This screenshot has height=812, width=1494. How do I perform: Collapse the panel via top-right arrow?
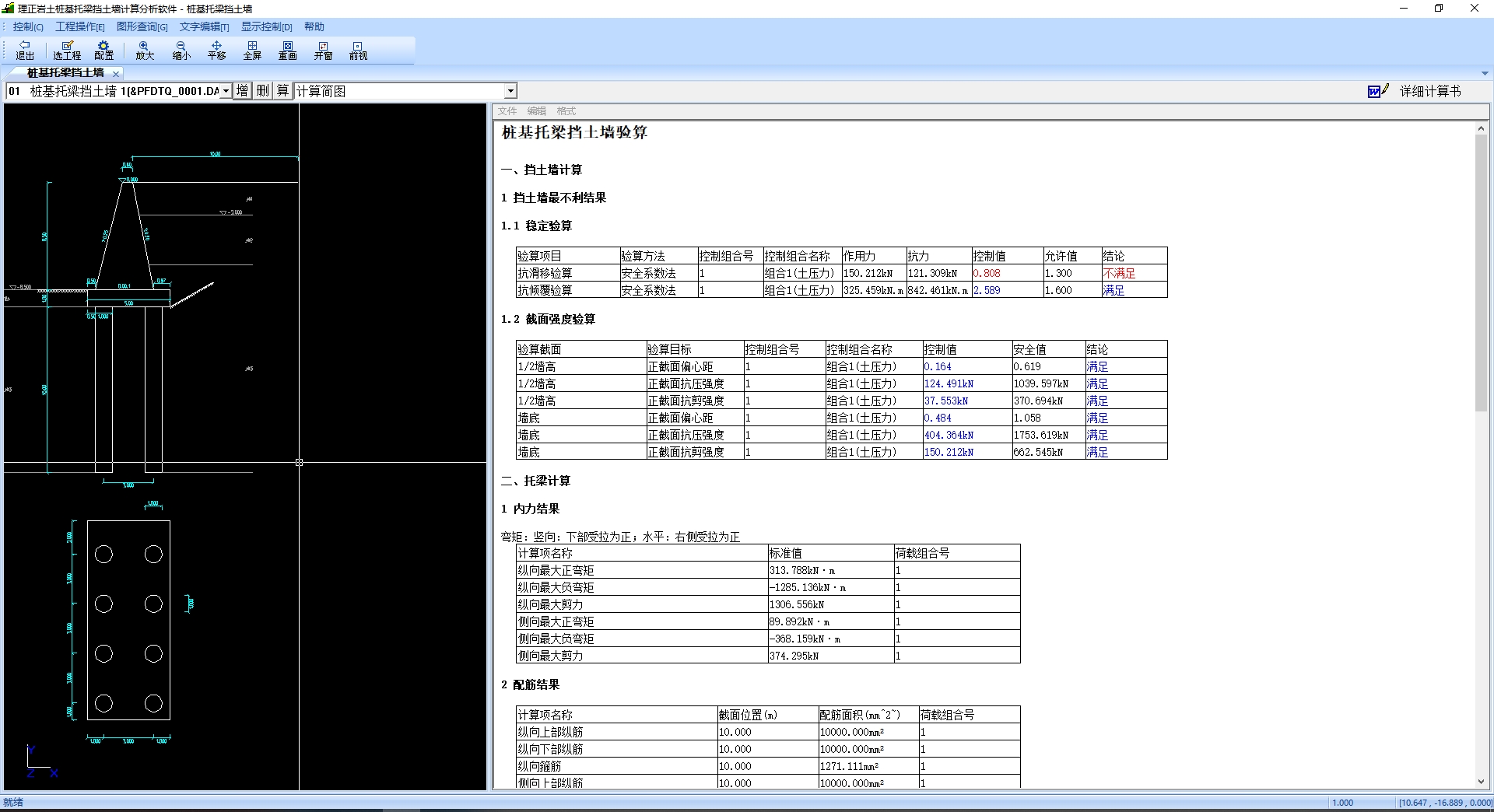point(1485,73)
